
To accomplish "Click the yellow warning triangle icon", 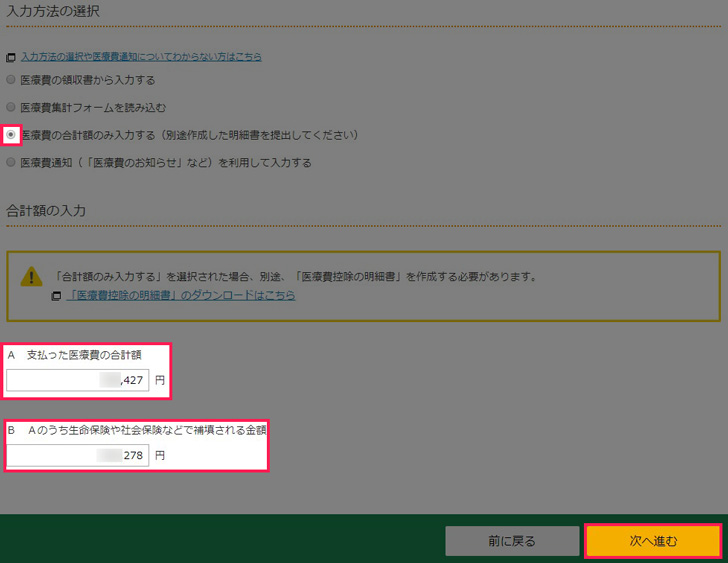I will click(33, 277).
